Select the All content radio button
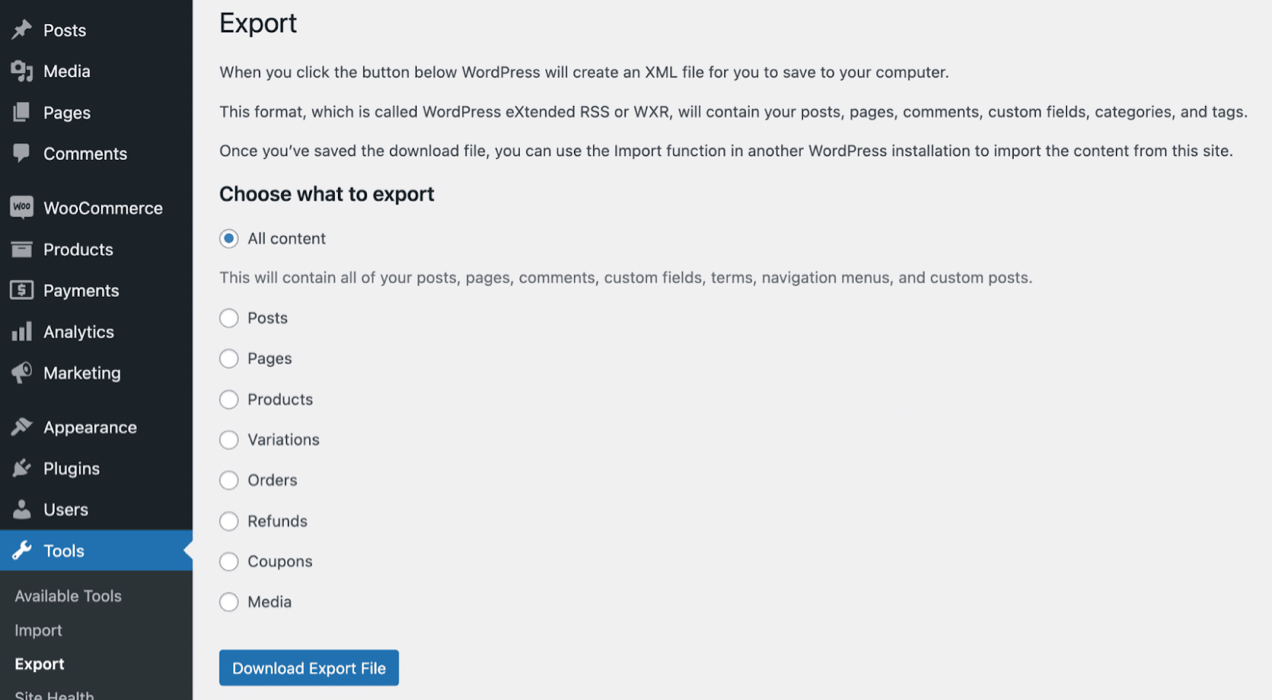1272x700 pixels. pos(229,238)
